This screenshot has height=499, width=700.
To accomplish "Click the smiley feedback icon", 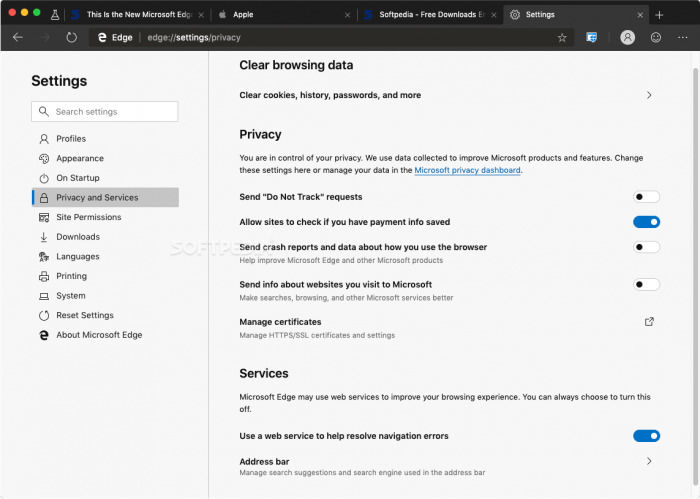I will [656, 37].
